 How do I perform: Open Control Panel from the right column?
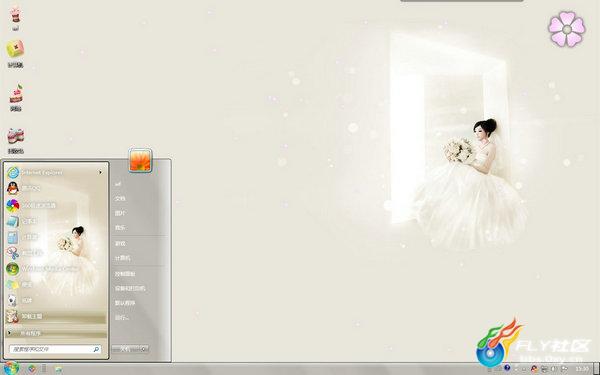[x=125, y=274]
